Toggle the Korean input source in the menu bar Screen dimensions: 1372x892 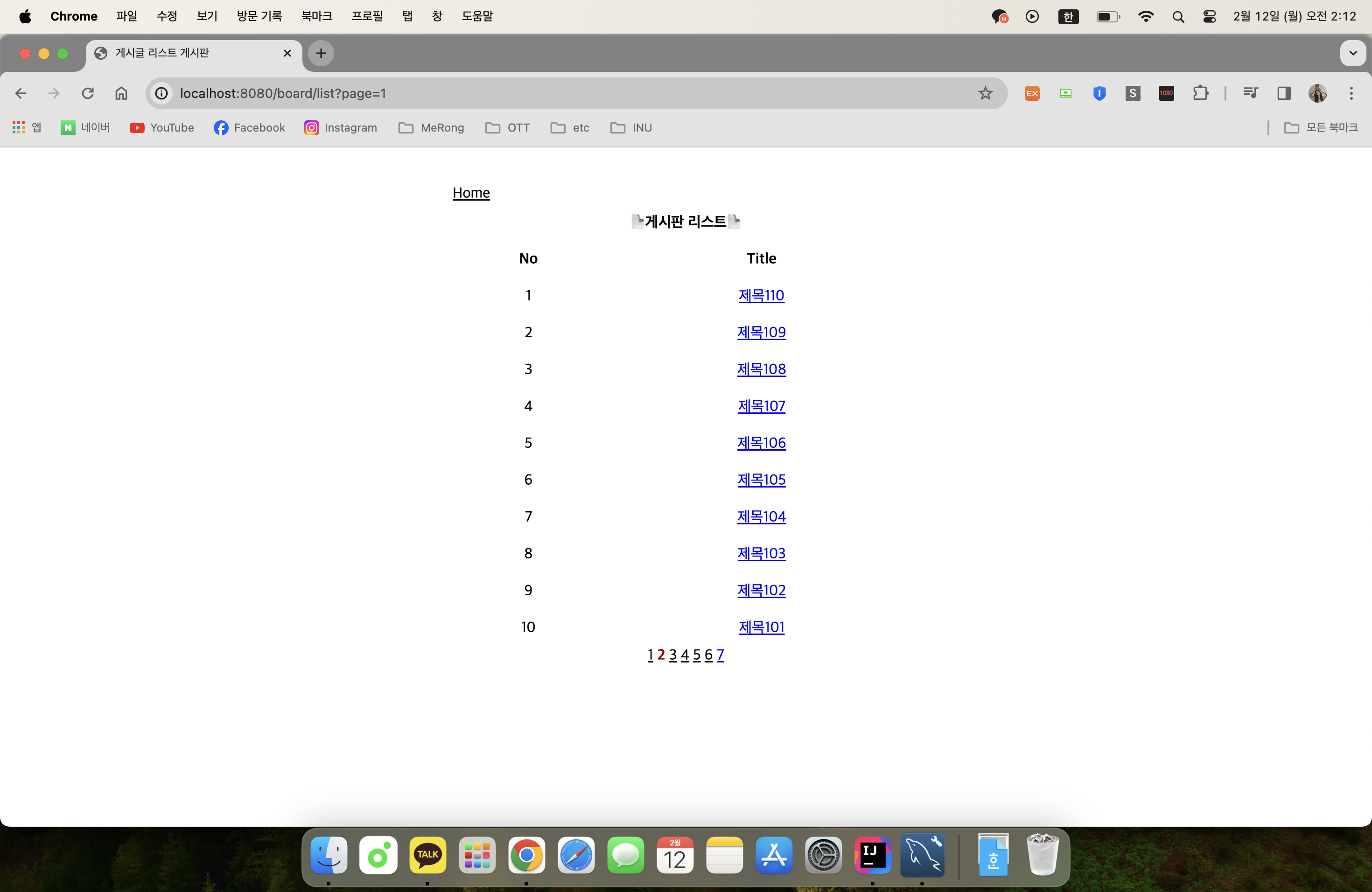coord(1068,17)
